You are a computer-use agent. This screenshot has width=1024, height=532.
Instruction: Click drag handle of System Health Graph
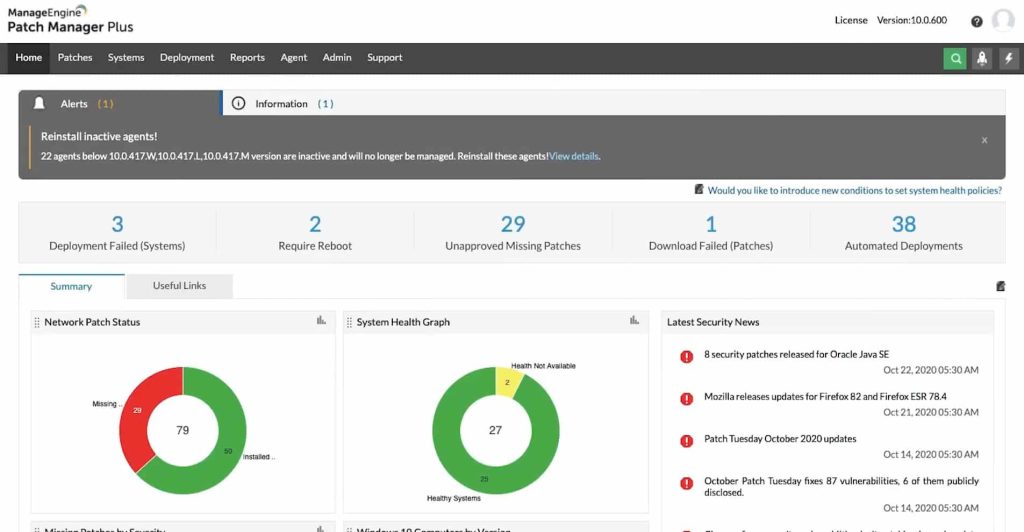(x=349, y=322)
